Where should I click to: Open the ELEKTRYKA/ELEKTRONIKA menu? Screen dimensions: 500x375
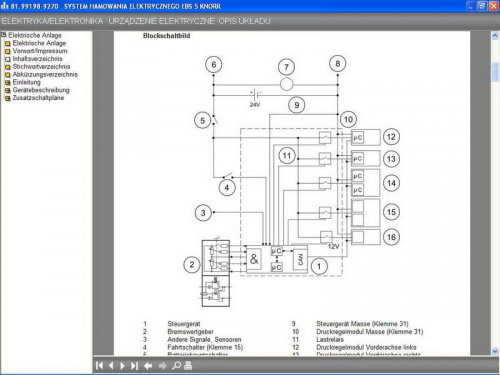[x=52, y=21]
